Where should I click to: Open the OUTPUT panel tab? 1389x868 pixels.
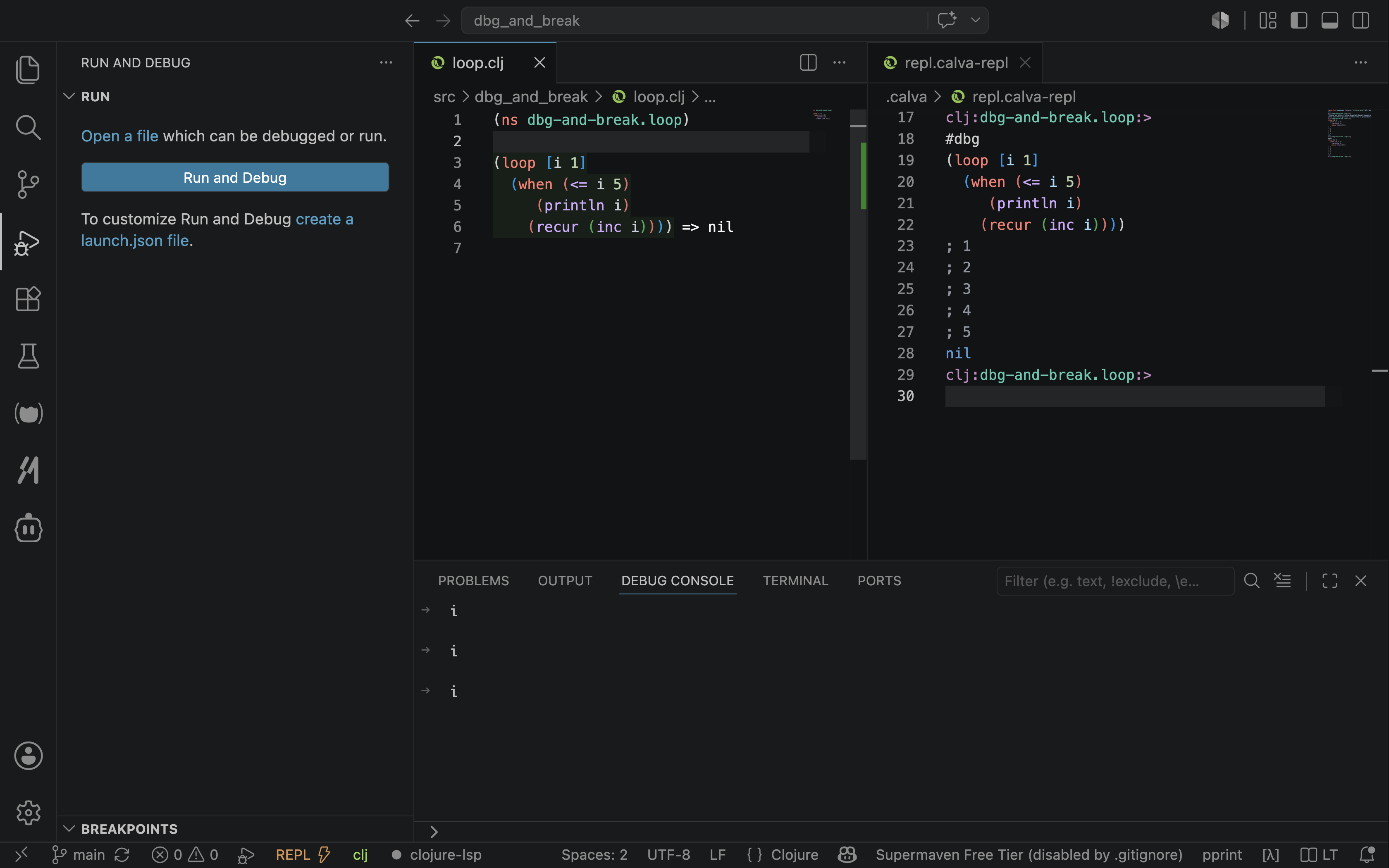click(565, 581)
